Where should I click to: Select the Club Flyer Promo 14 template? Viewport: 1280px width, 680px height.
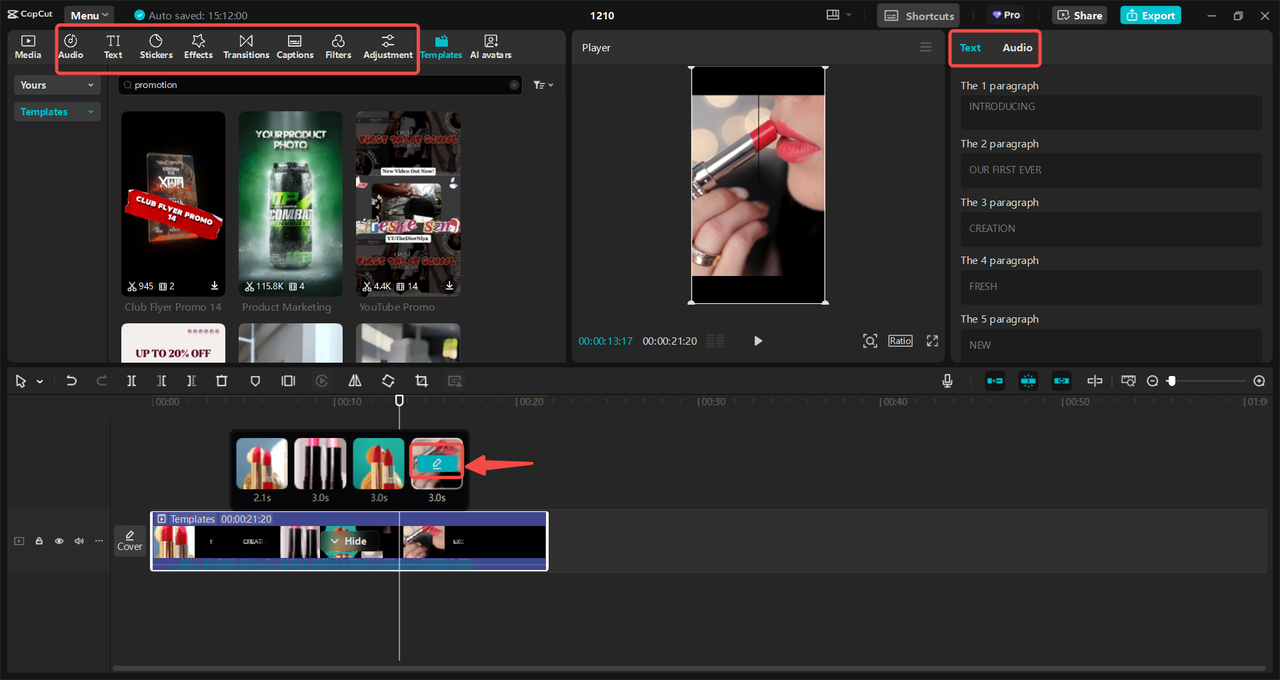(173, 204)
